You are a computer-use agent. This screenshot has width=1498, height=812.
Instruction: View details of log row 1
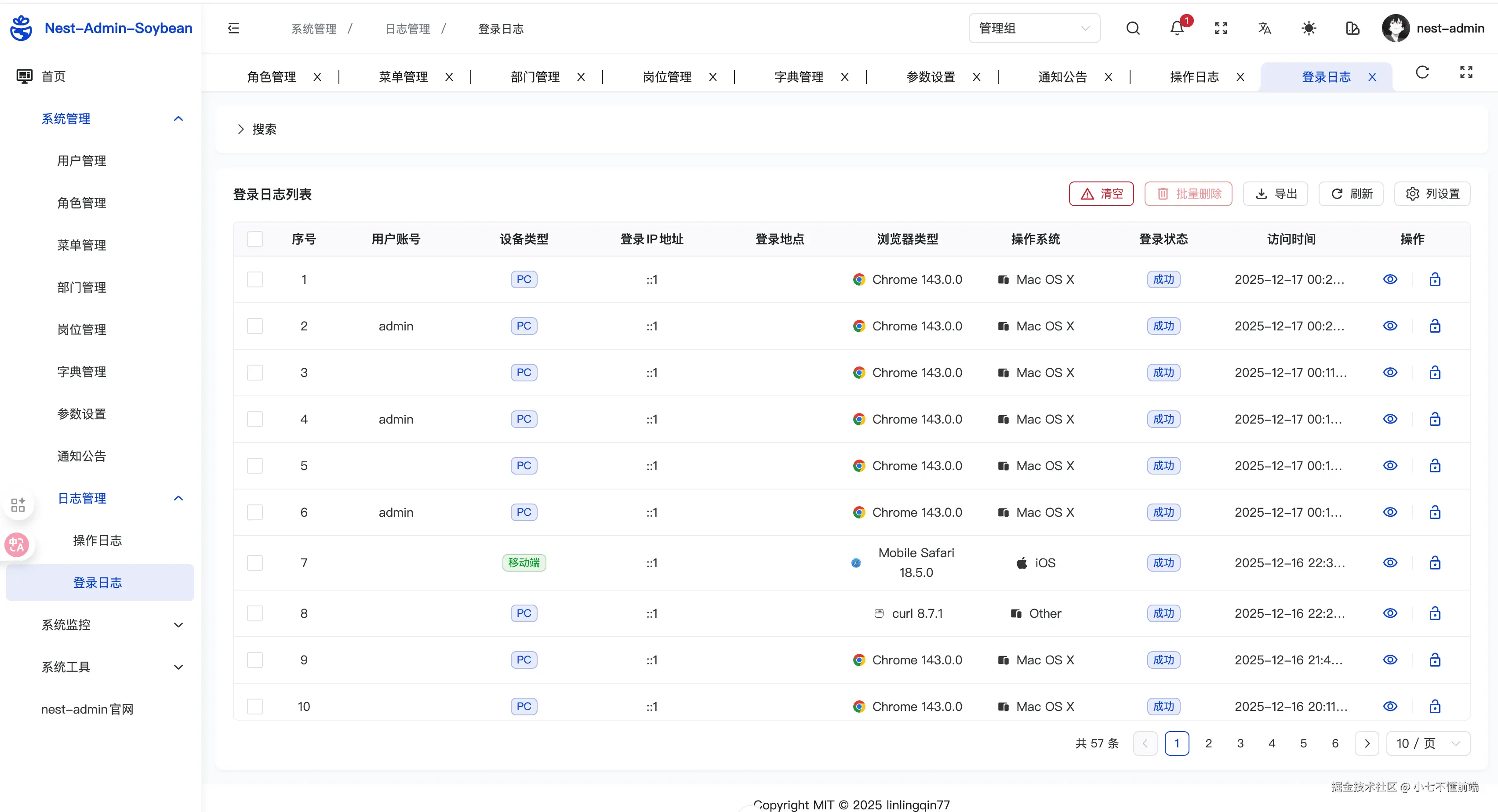(1390, 279)
